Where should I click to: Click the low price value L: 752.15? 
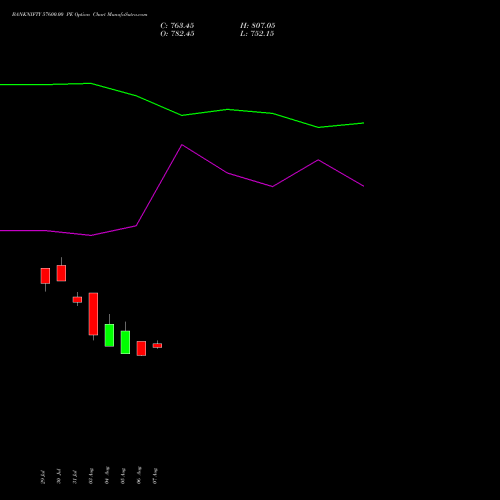(257, 34)
